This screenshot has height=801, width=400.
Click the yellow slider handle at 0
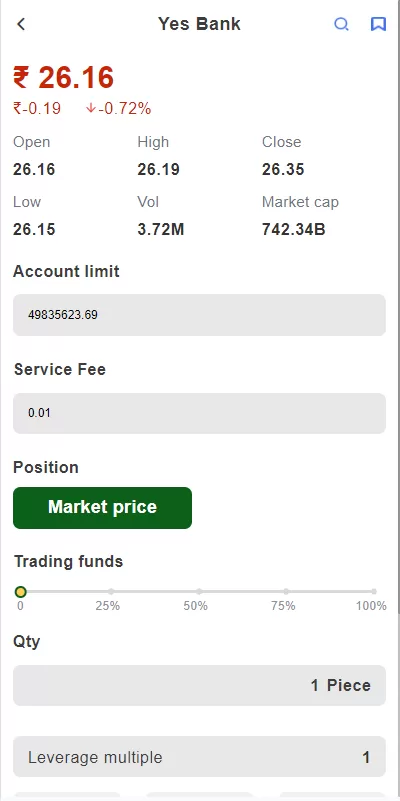pyautogui.click(x=20, y=592)
